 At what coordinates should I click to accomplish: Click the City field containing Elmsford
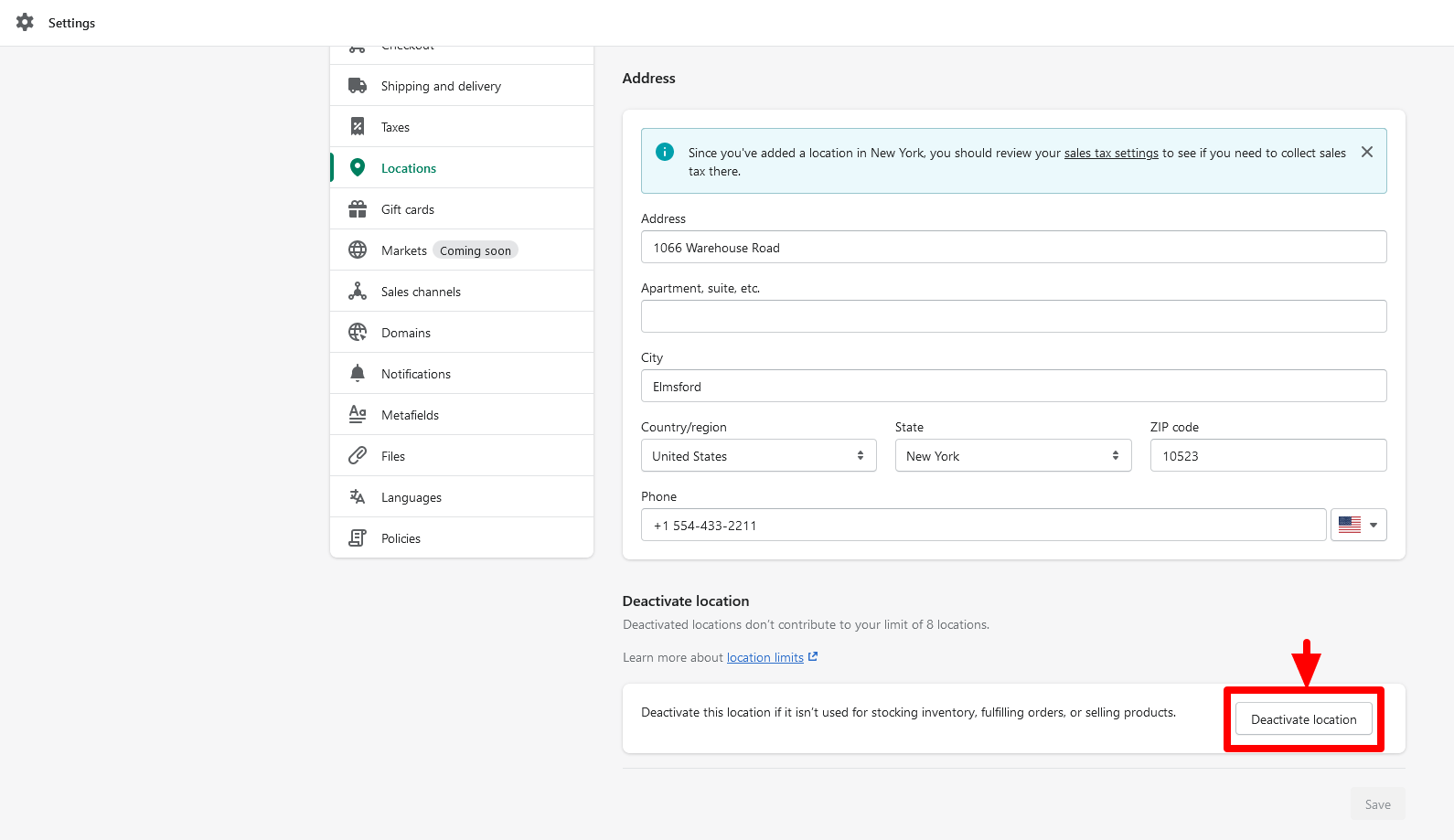pos(1013,387)
